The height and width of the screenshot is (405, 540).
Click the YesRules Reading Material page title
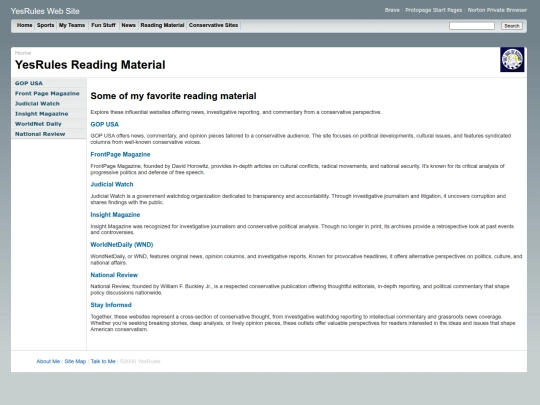[x=90, y=65]
